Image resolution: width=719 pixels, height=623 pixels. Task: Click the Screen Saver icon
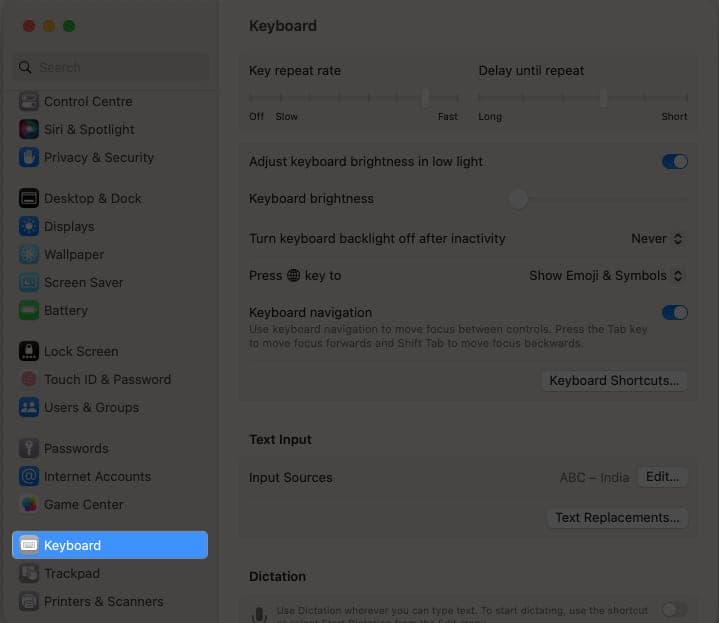point(29,282)
